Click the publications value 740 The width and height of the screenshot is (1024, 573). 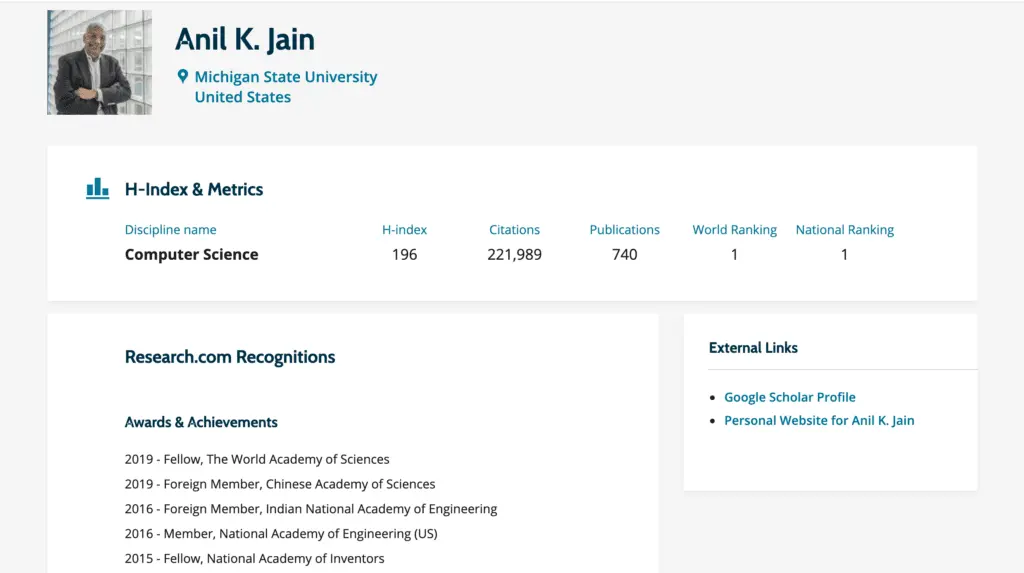pyautogui.click(x=624, y=255)
